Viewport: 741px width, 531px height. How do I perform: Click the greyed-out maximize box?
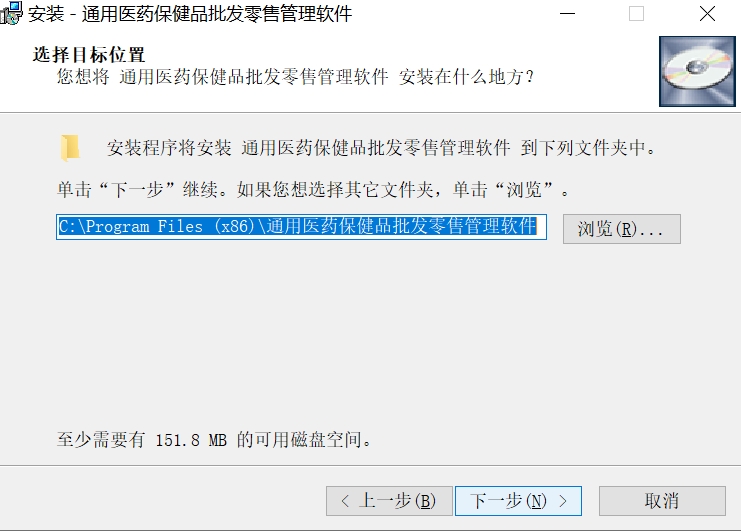click(636, 14)
